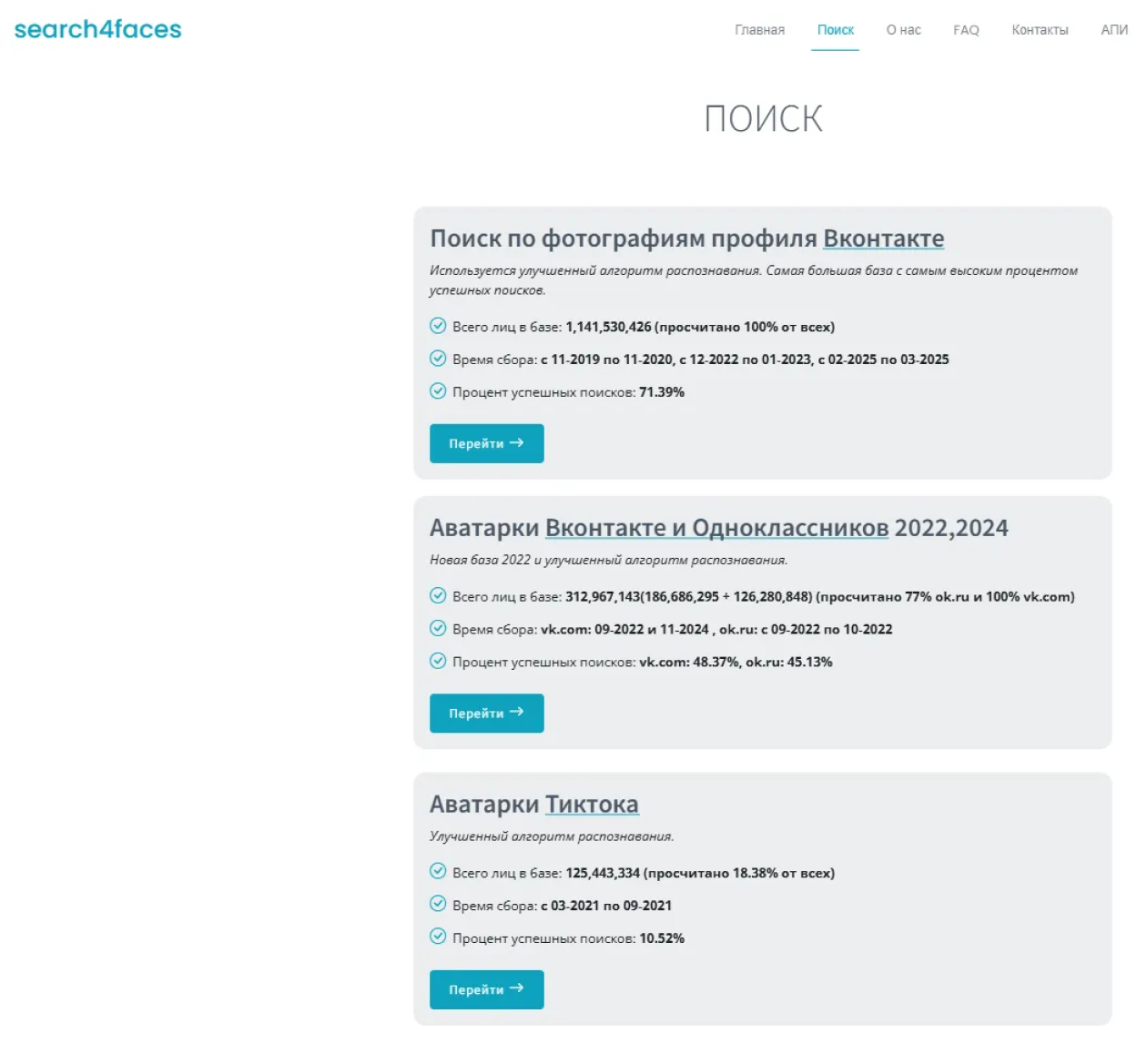Click check icon beside 10.52% success rate
The image size is (1147, 1064).
438,937
